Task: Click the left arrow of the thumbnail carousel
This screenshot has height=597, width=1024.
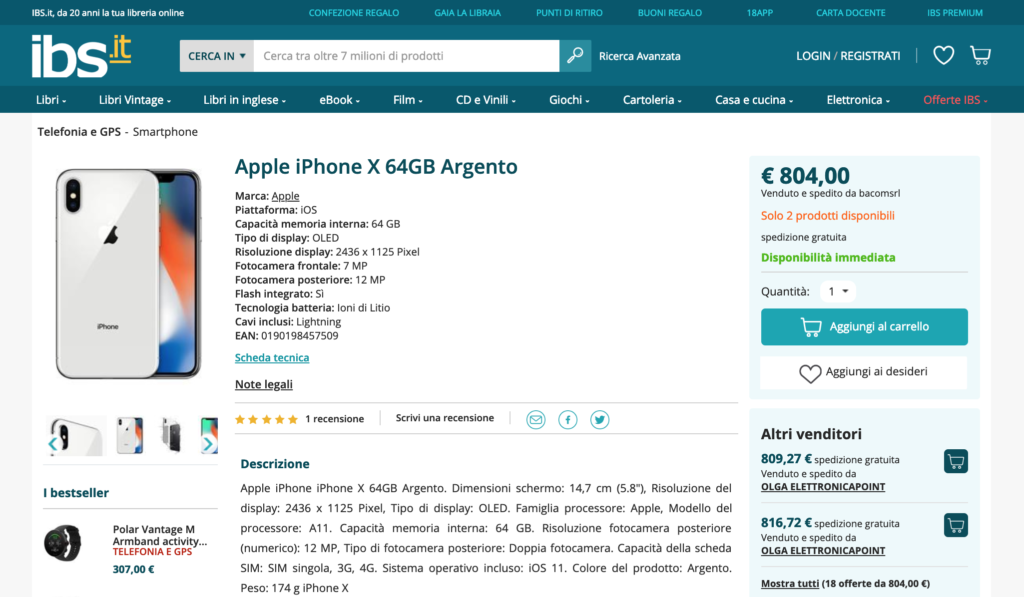Action: pos(52,442)
